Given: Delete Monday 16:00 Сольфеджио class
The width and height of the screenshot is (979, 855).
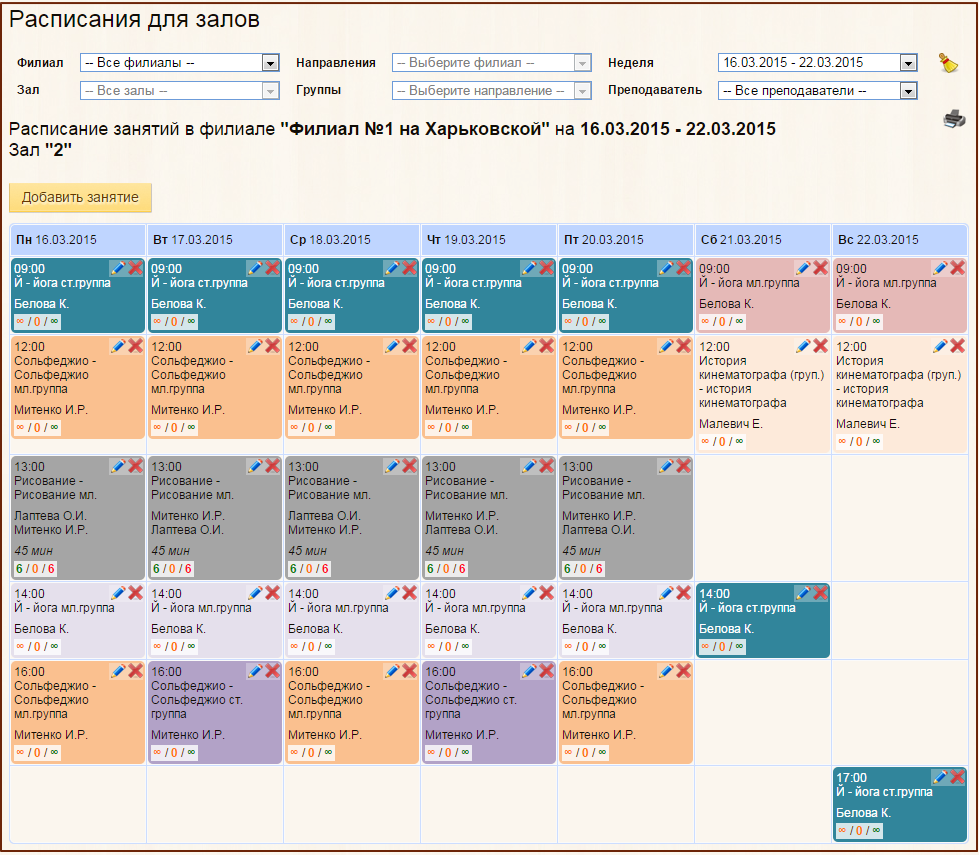Looking at the screenshot, I should pos(135,671).
